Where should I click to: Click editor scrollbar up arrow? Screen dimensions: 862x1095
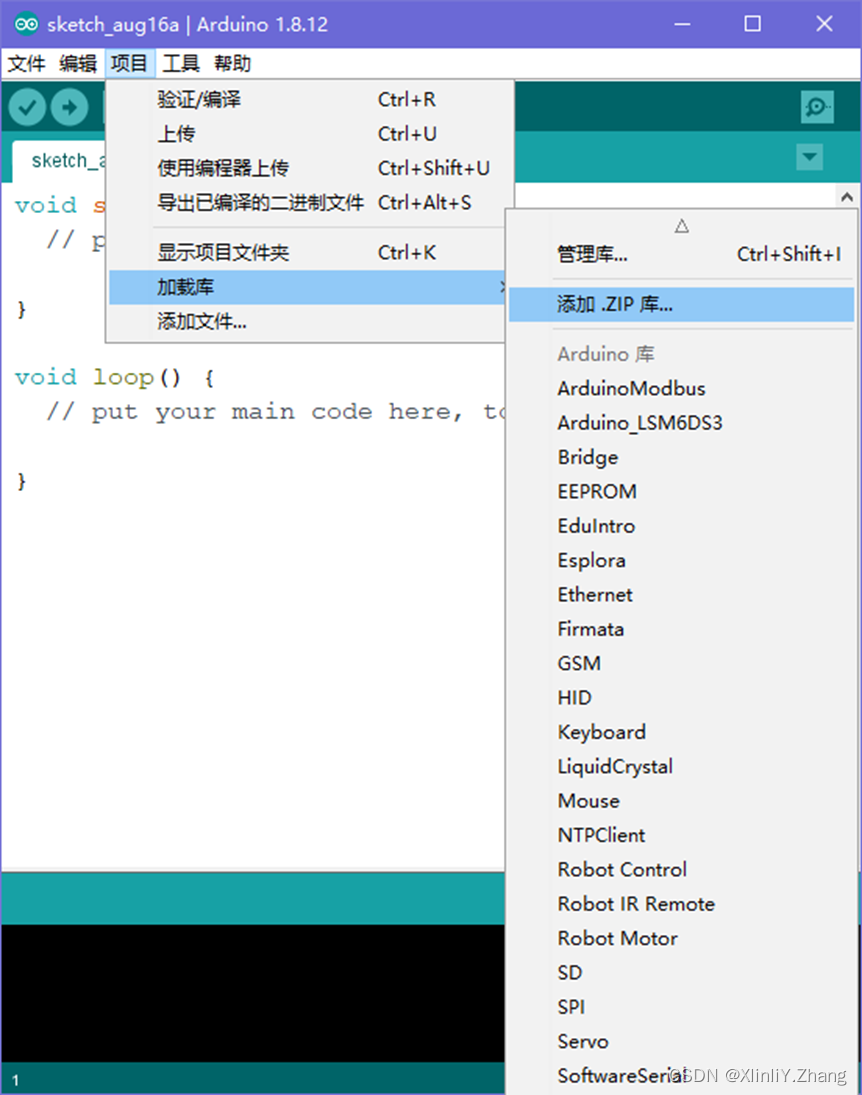pos(847,197)
